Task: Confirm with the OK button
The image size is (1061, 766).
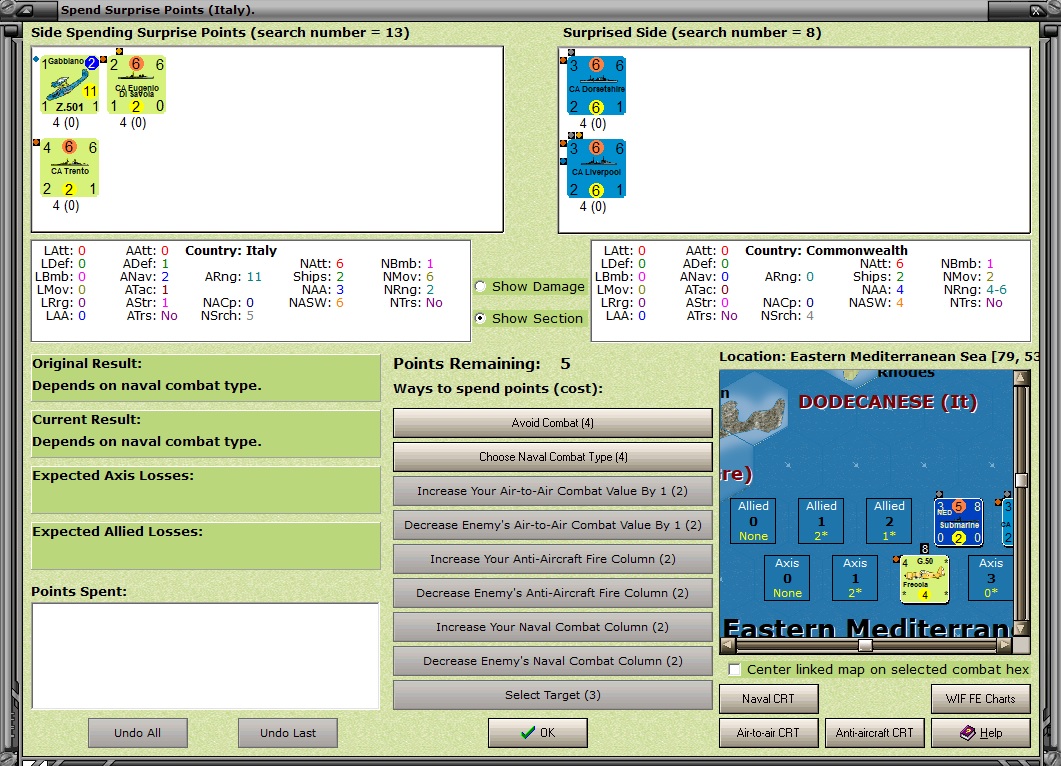Action: (537, 733)
